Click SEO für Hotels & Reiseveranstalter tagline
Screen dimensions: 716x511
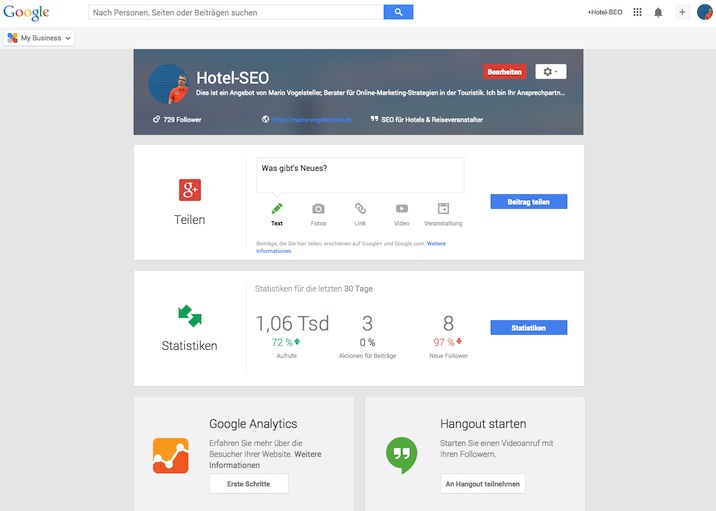click(432, 120)
